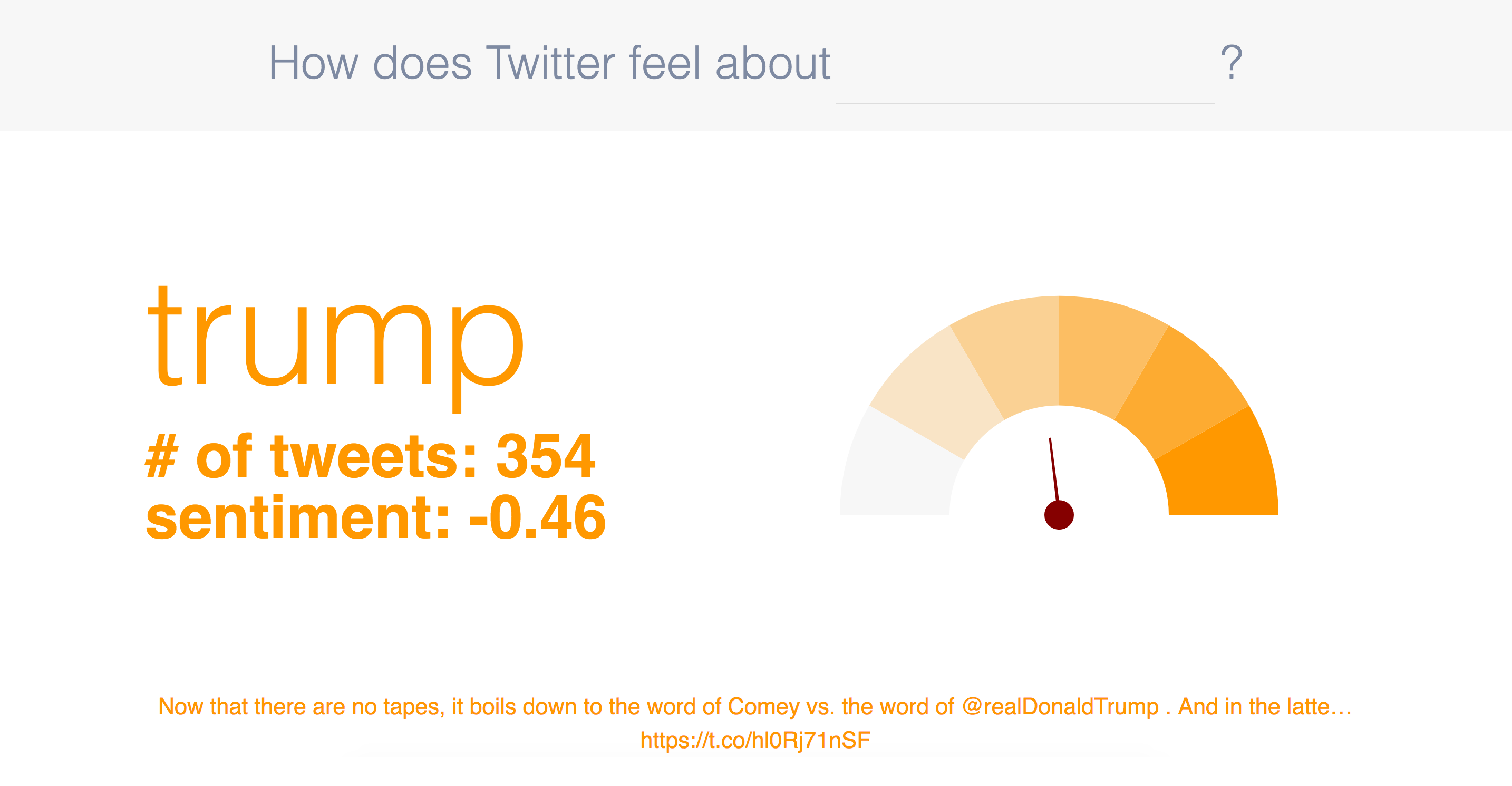Click the -0.46 sentiment value
The height and width of the screenshot is (786, 1512).
pyautogui.click(x=537, y=518)
